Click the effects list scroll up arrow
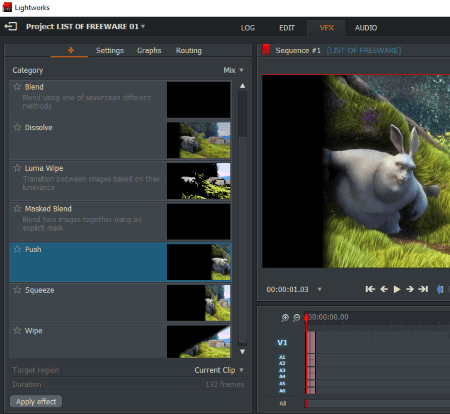The height and width of the screenshot is (414, 450). tap(243, 86)
